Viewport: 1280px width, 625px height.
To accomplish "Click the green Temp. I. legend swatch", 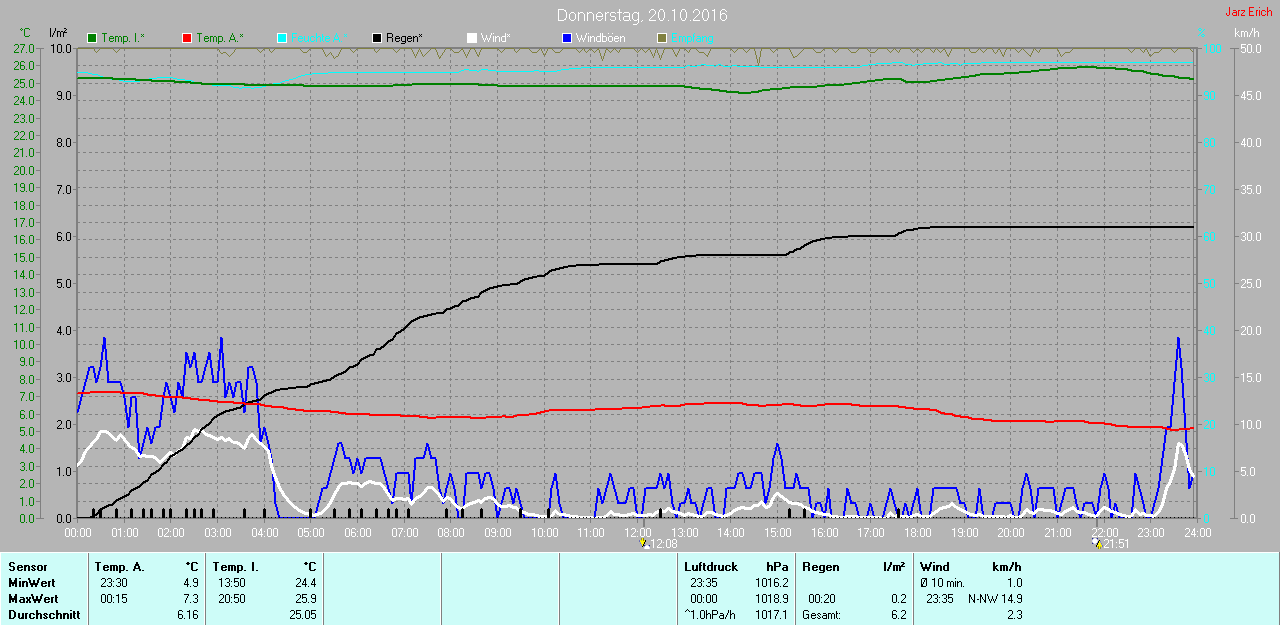I will click(93, 38).
